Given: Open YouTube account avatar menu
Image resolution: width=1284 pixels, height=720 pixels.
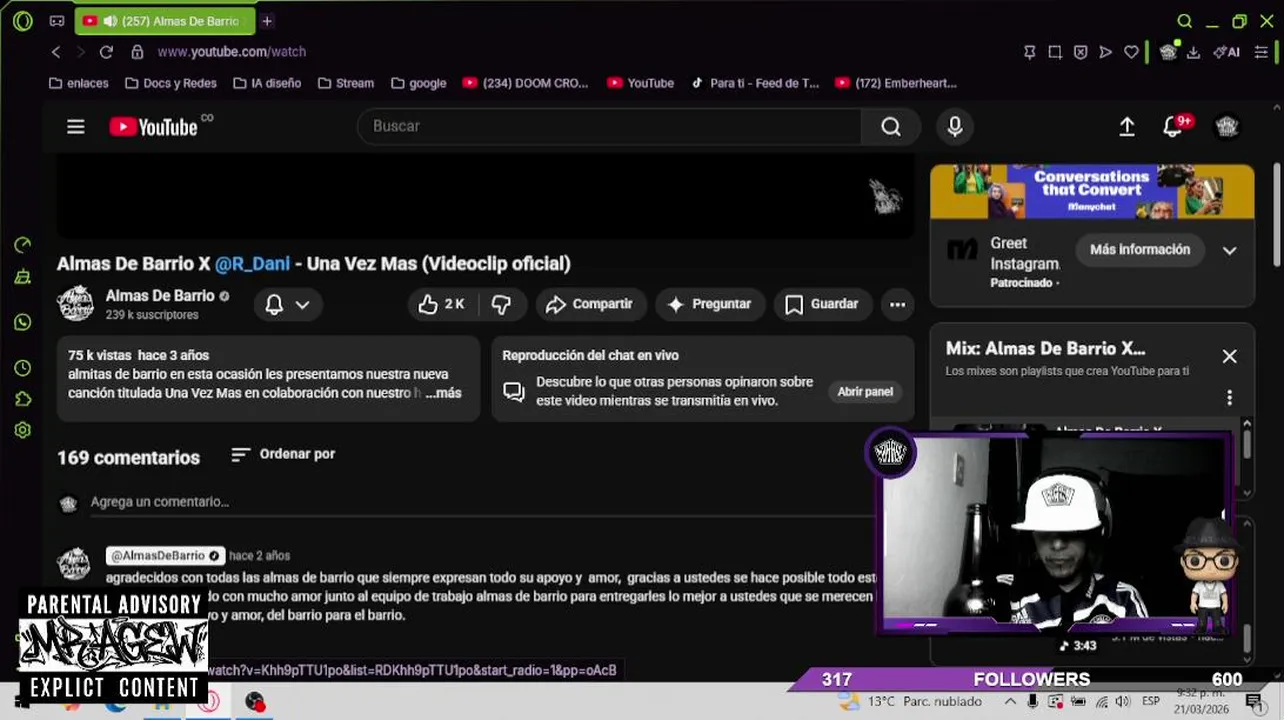Looking at the screenshot, I should pyautogui.click(x=1227, y=126).
